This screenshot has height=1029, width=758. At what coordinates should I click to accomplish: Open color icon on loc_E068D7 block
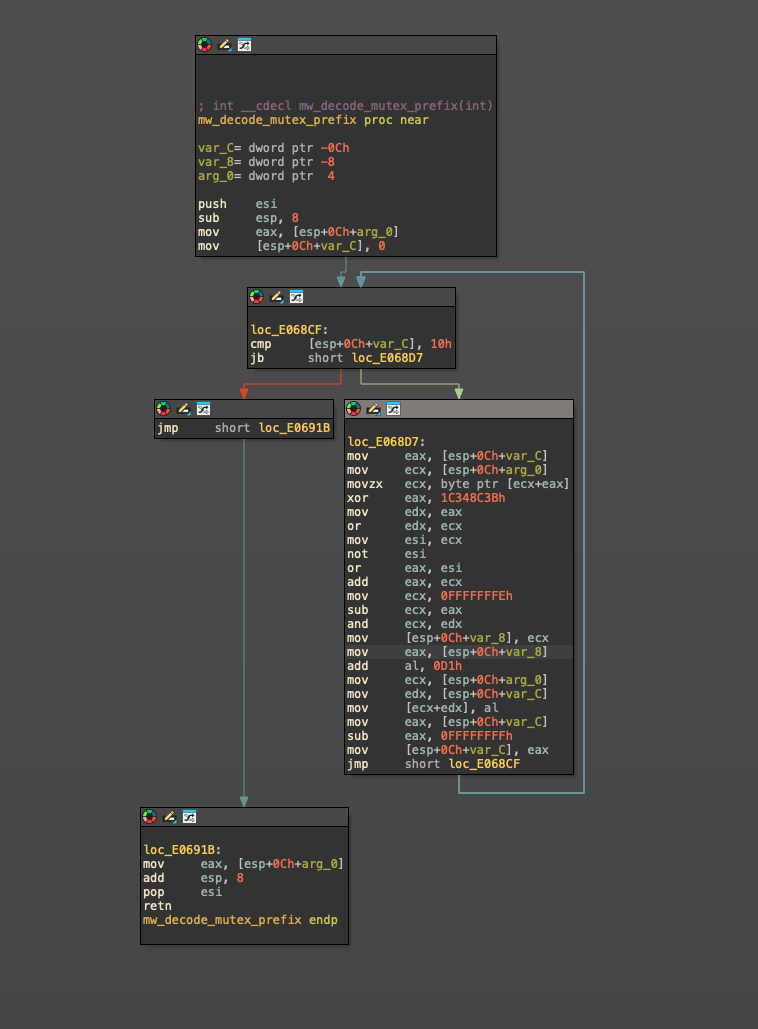353,409
